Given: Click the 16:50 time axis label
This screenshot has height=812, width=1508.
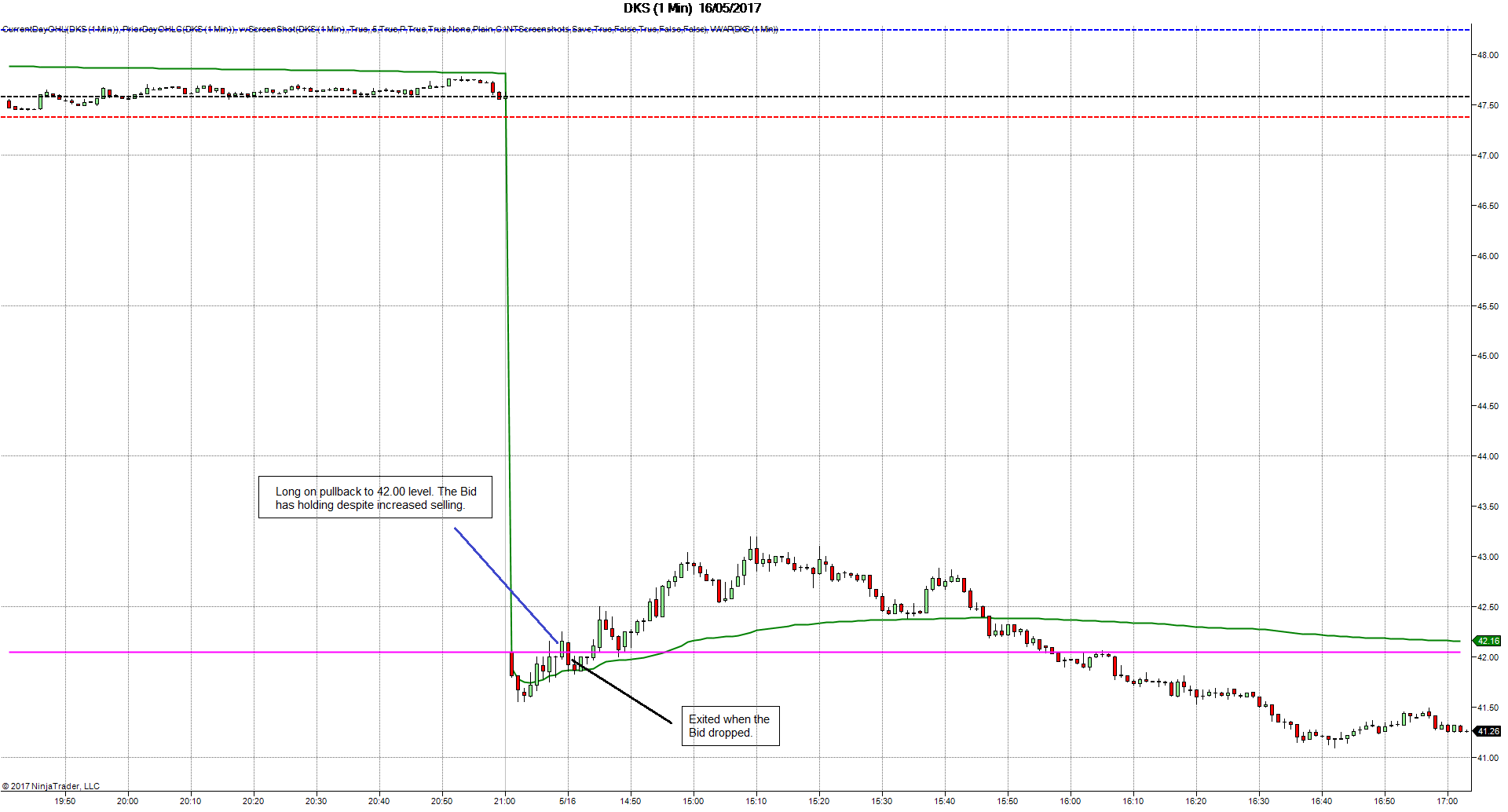Looking at the screenshot, I should pos(1385,801).
